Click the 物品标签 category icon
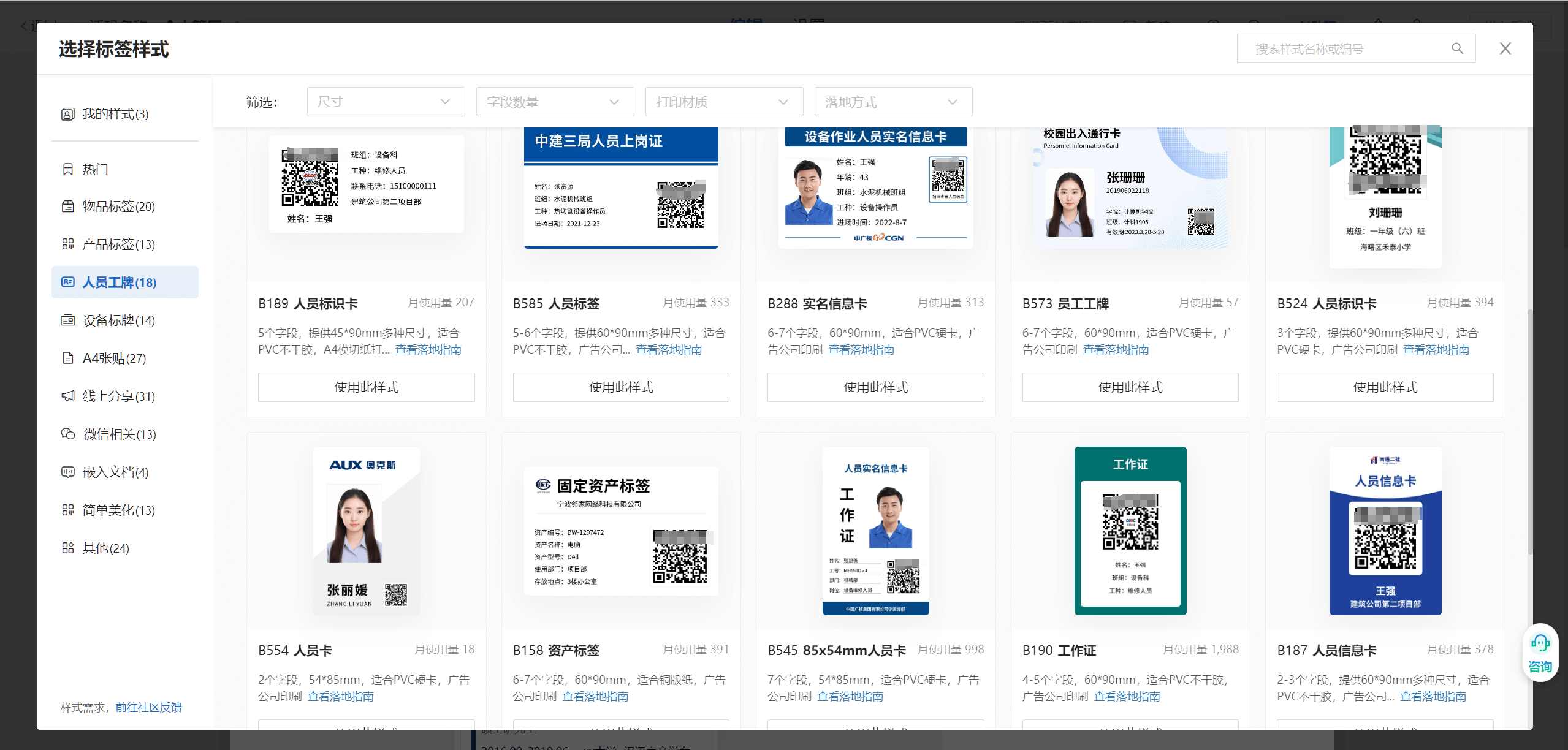 tap(67, 206)
